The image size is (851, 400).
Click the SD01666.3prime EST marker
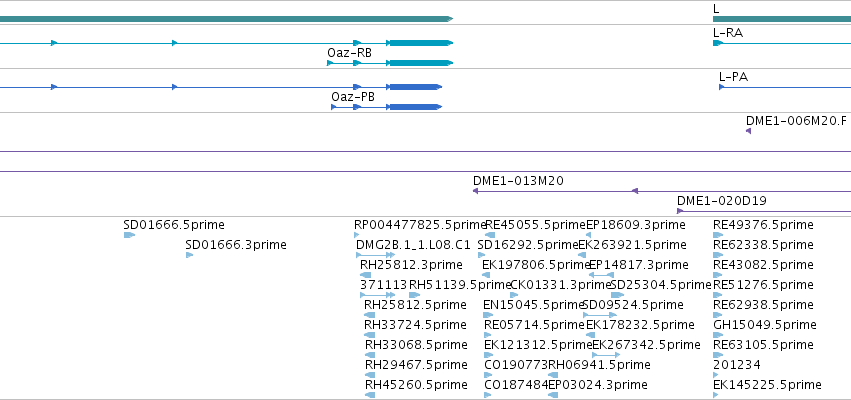189,255
